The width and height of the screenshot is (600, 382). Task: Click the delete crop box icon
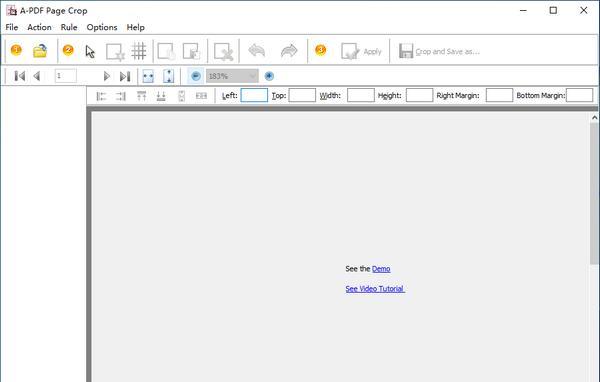point(223,51)
